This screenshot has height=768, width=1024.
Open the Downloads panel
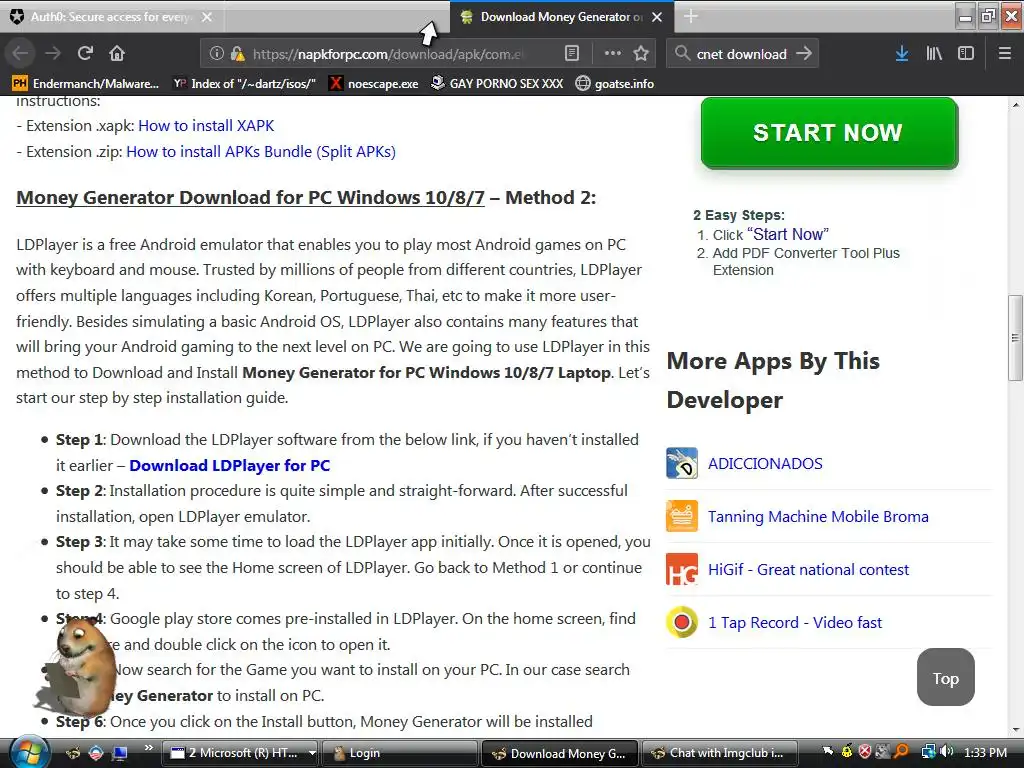click(x=902, y=54)
